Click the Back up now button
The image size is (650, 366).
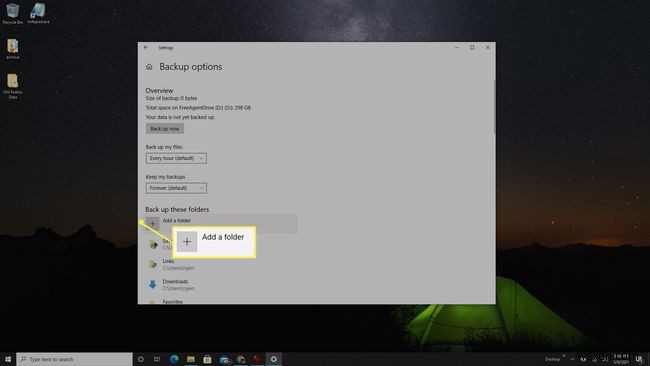pyautogui.click(x=165, y=128)
